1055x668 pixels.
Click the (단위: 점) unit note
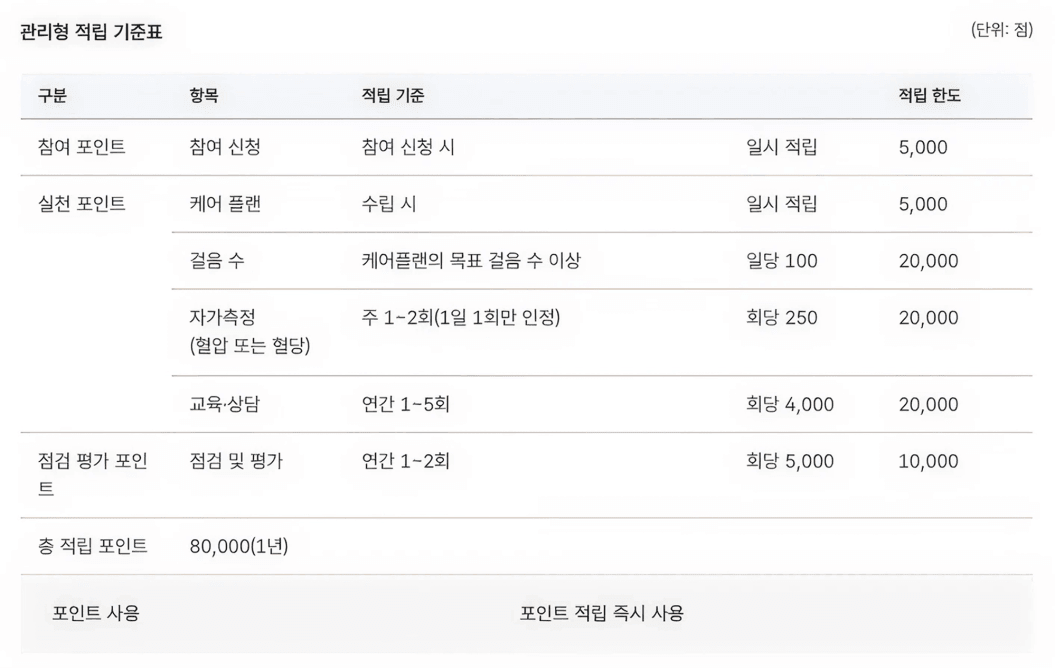pos(1002,31)
